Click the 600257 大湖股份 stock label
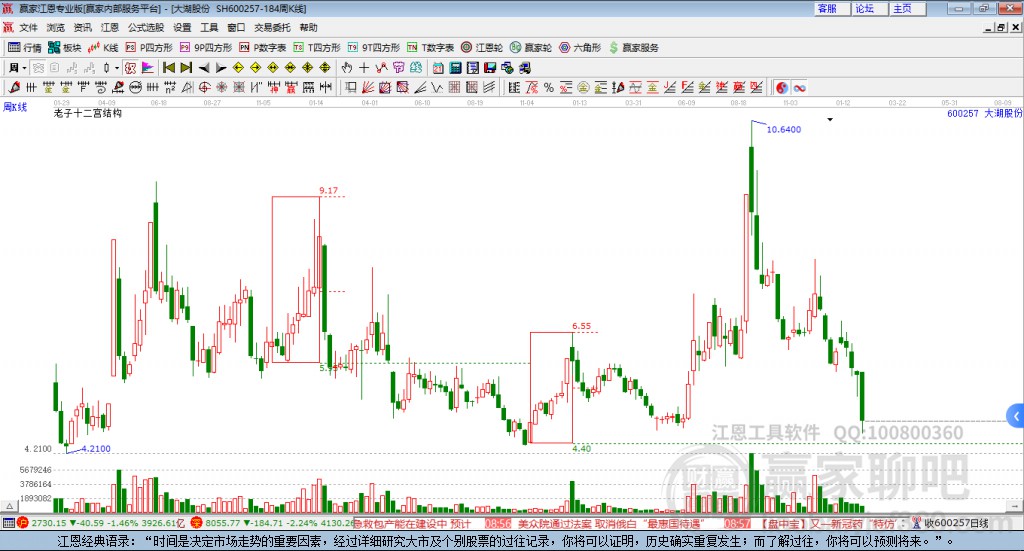The height and width of the screenshot is (551, 1024). coord(984,113)
